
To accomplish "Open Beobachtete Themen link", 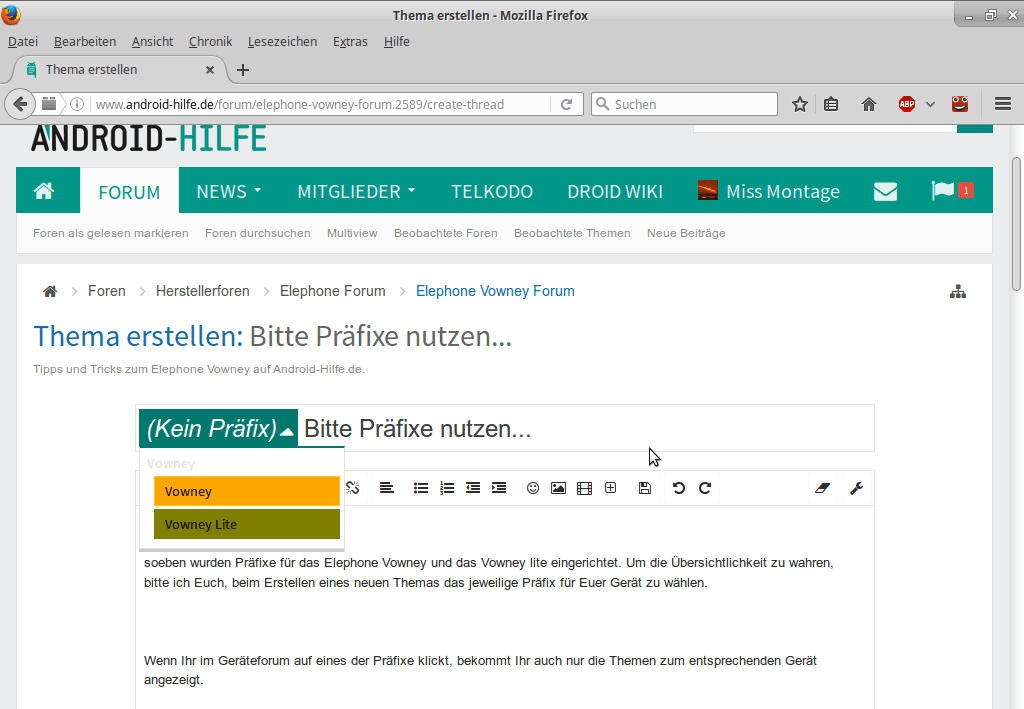I will click(x=572, y=233).
